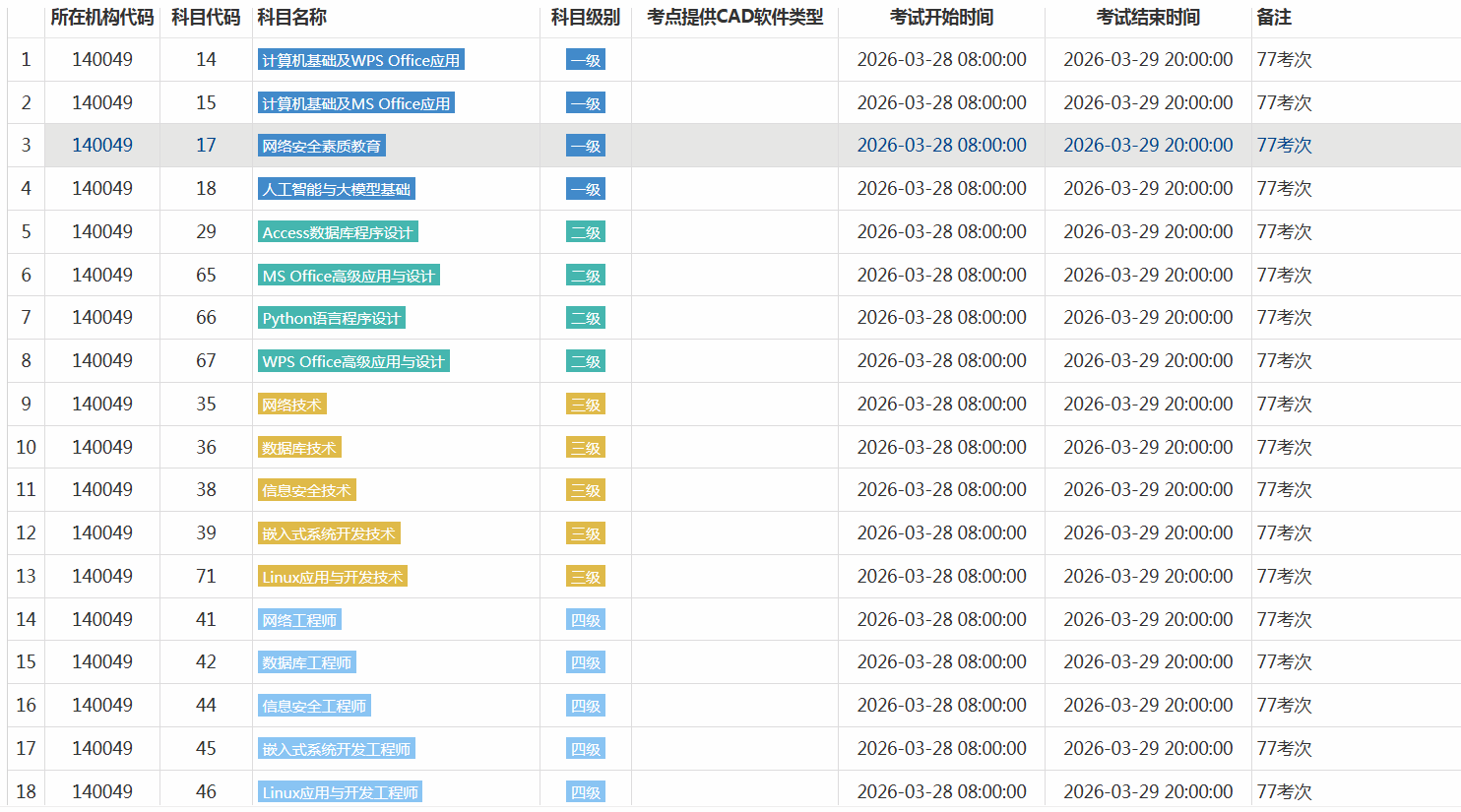1461x812 pixels.
Task: Click the 四级 level tag for 网络工程师
Action: [586, 620]
